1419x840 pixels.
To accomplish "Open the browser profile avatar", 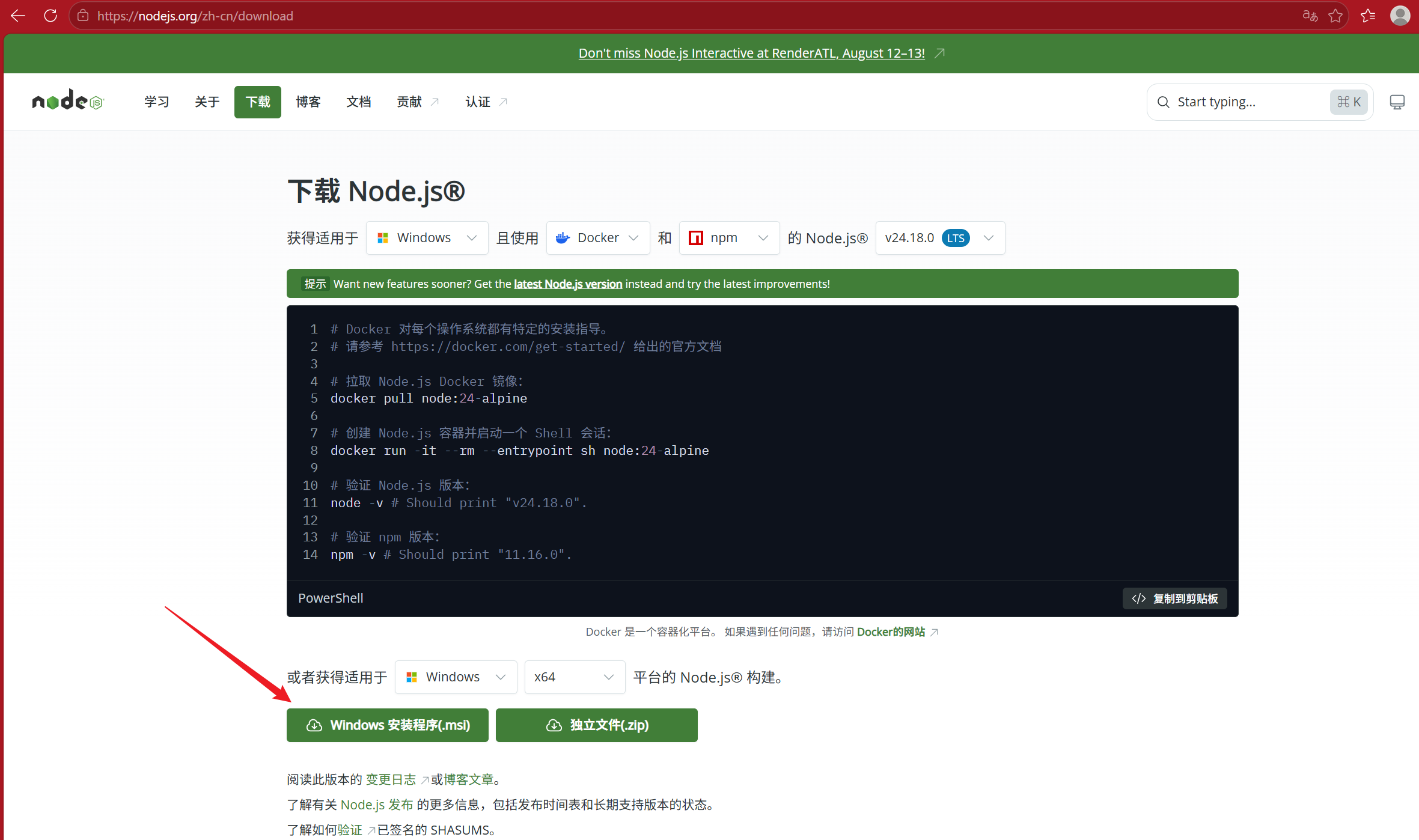I will coord(1400,16).
